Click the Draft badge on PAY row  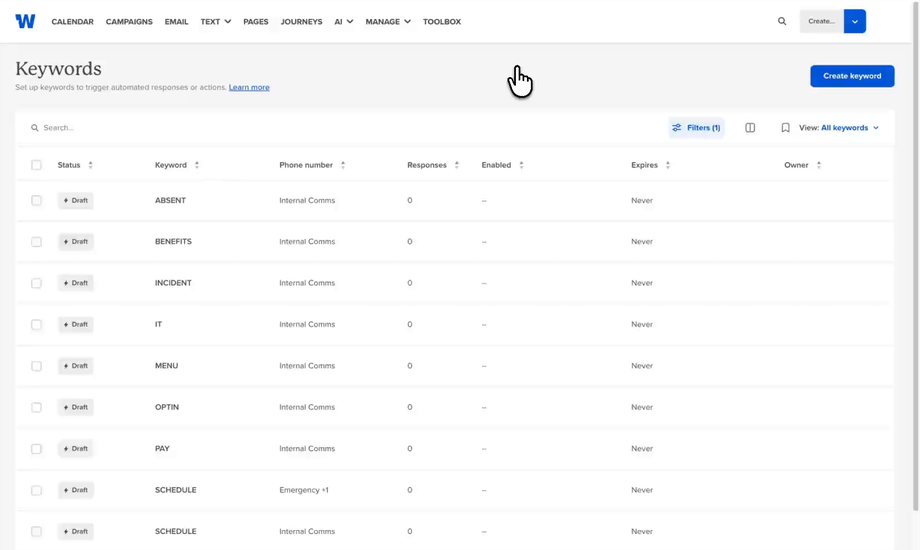[76, 448]
